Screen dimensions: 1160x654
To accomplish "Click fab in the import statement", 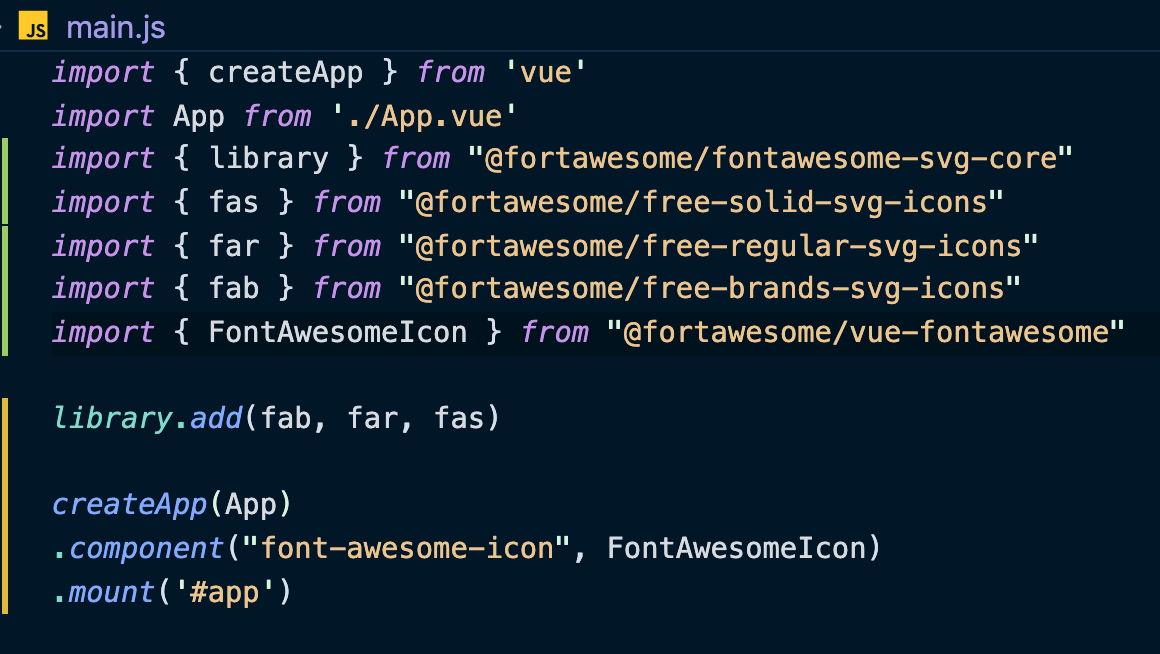I will click(x=234, y=289).
